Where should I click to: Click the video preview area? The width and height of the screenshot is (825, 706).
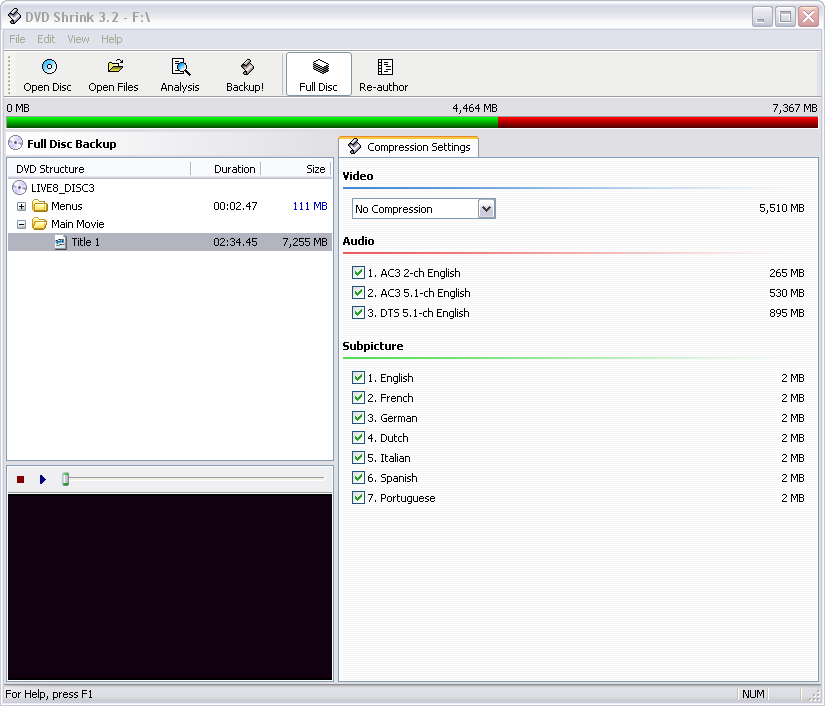[x=170, y=587]
